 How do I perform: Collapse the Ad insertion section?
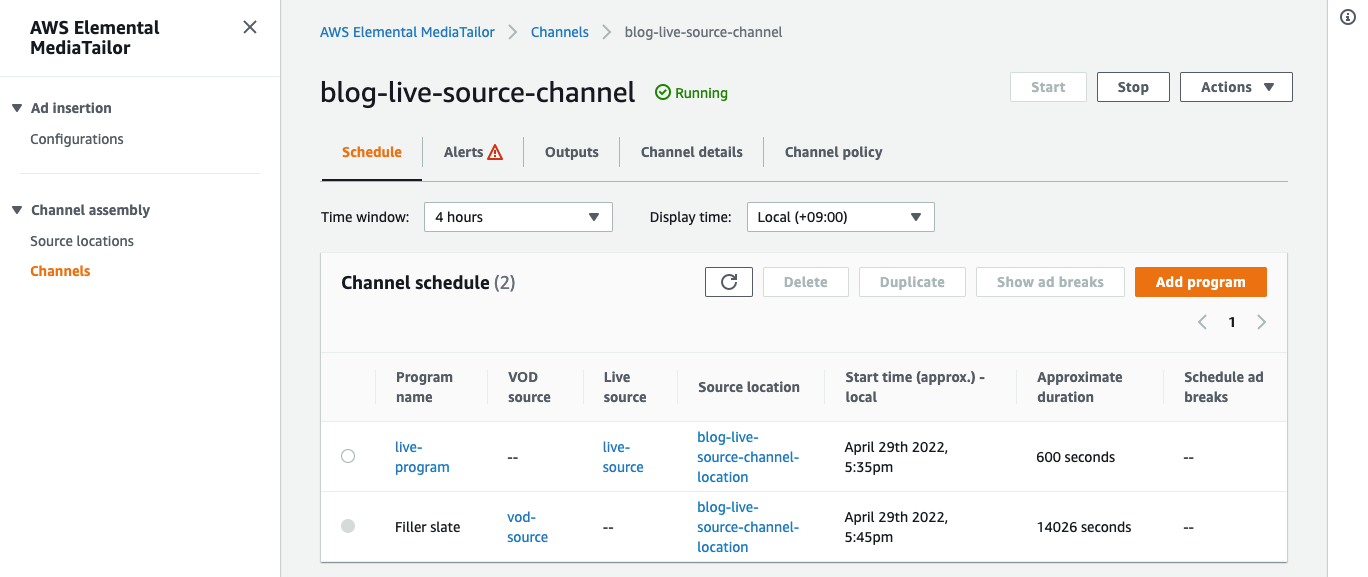(17, 108)
